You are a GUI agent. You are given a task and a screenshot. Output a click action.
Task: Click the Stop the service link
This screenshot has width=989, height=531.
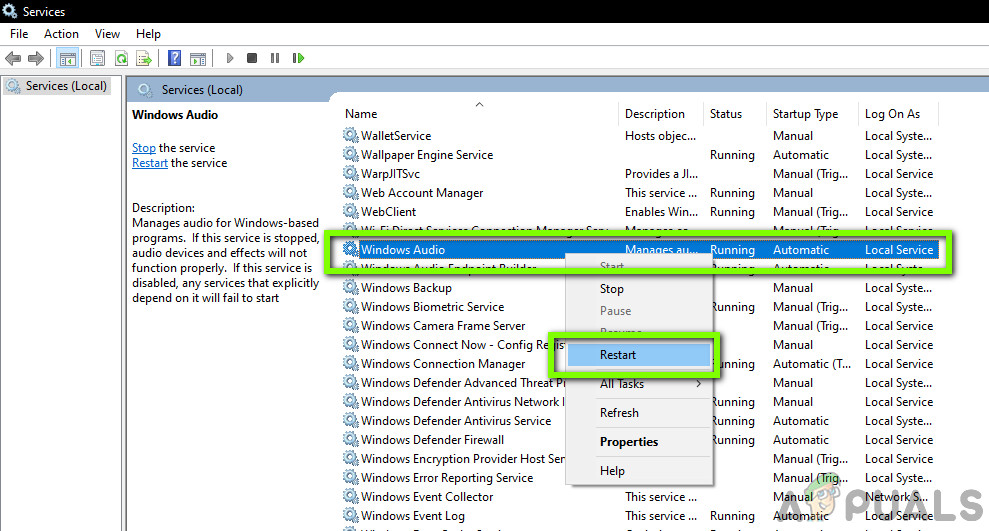pos(144,148)
